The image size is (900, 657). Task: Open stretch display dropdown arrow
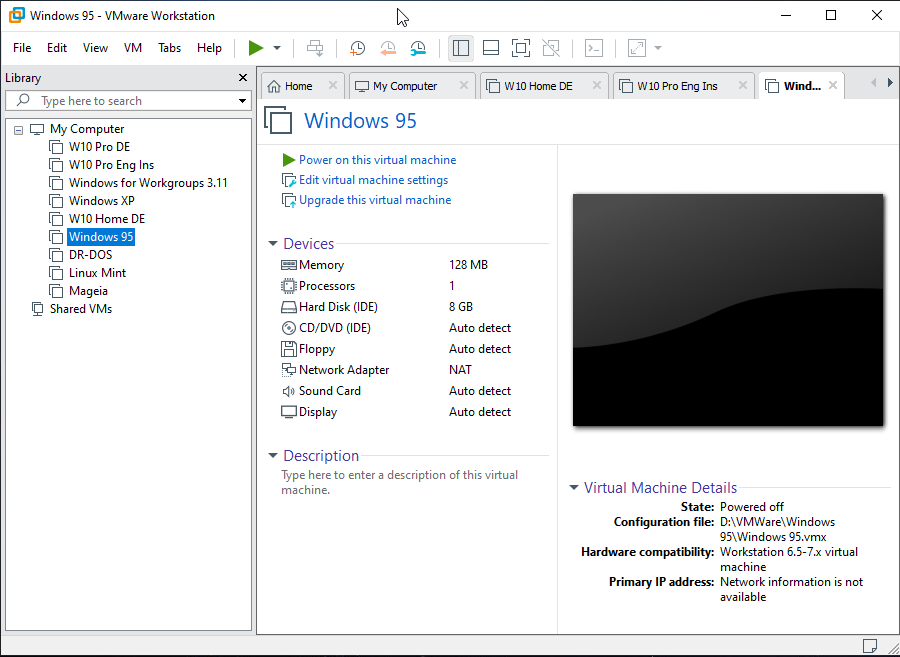[658, 48]
